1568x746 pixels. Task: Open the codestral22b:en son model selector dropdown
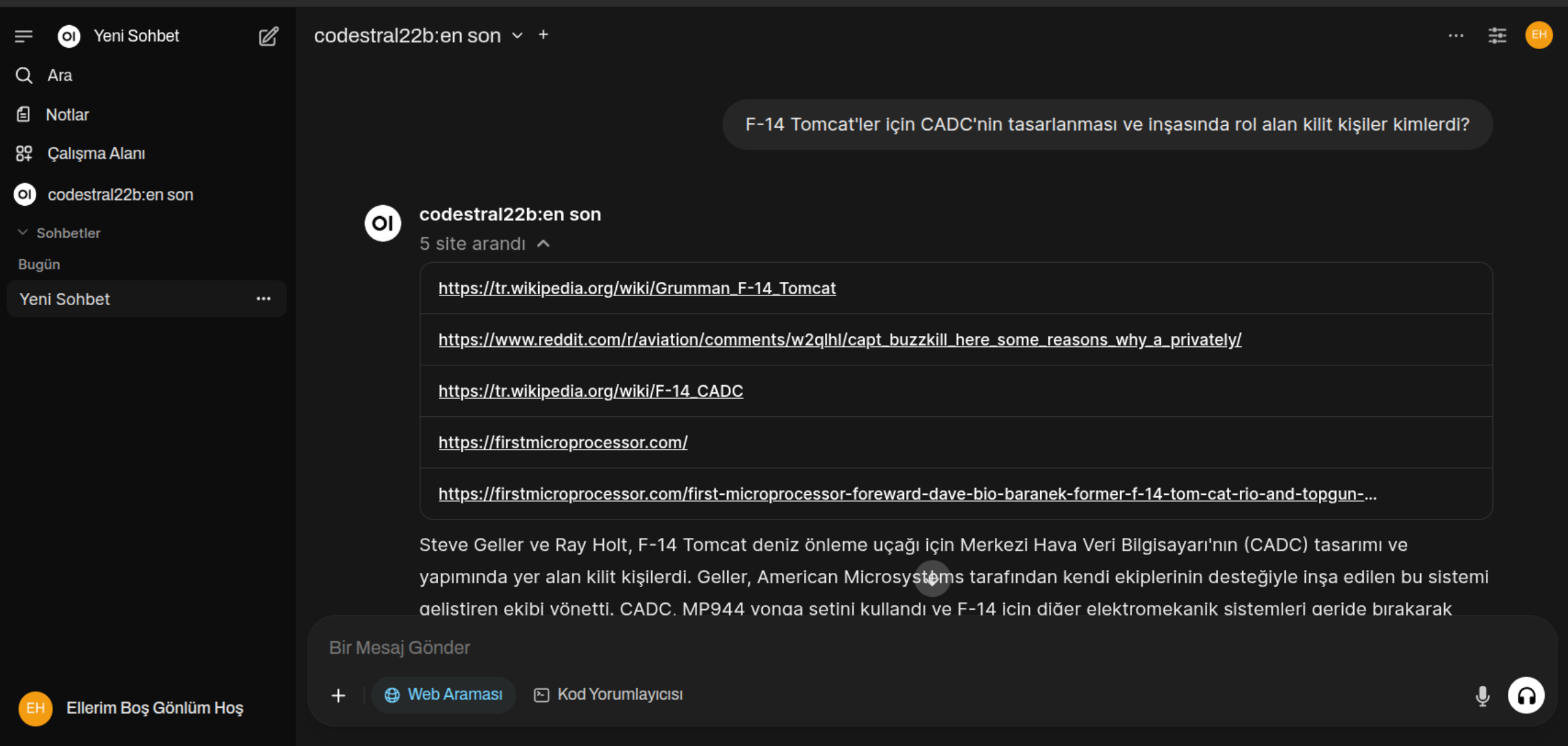419,36
